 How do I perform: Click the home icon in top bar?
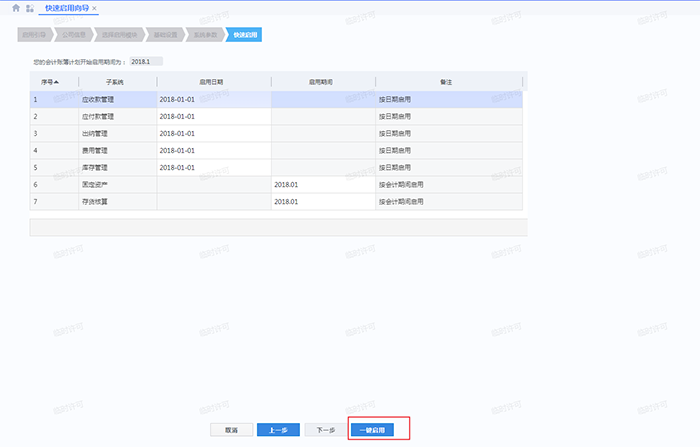tap(15, 8)
